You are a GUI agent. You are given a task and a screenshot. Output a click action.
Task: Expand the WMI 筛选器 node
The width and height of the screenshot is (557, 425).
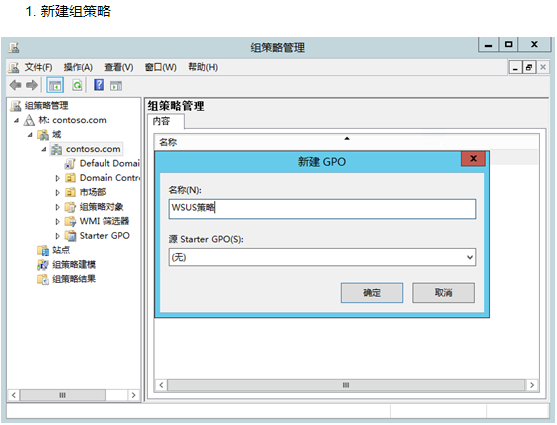[57, 222]
